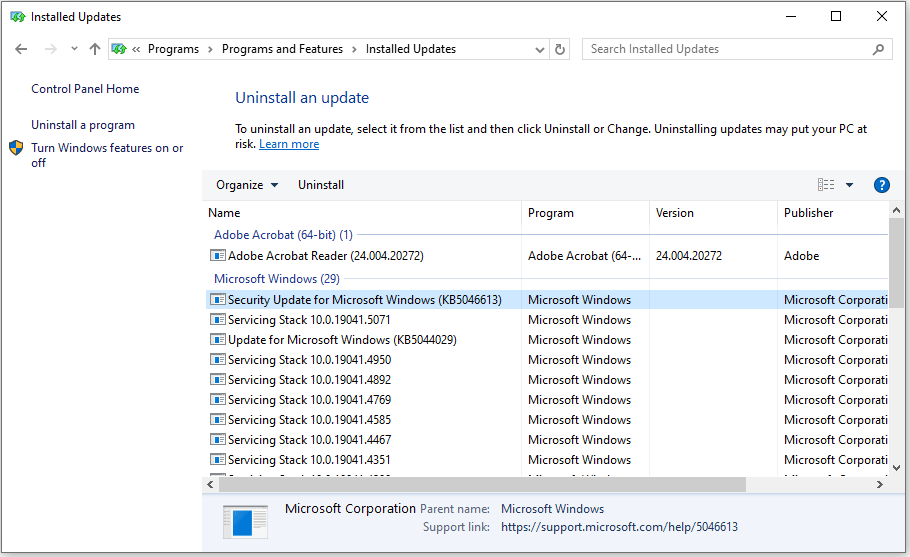Click the Back navigation arrow

[x=21, y=49]
